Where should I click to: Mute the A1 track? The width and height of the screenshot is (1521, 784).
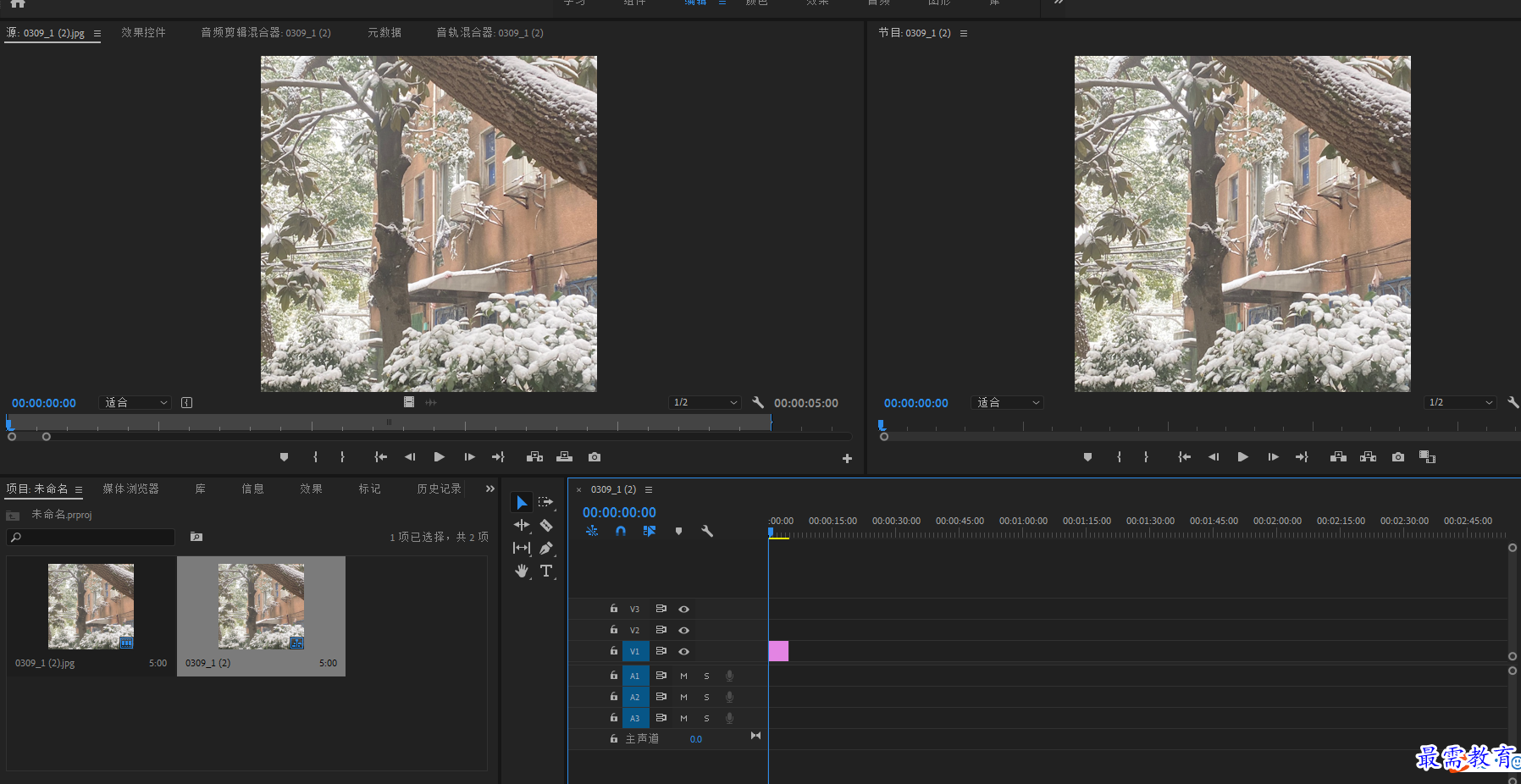[683, 676]
